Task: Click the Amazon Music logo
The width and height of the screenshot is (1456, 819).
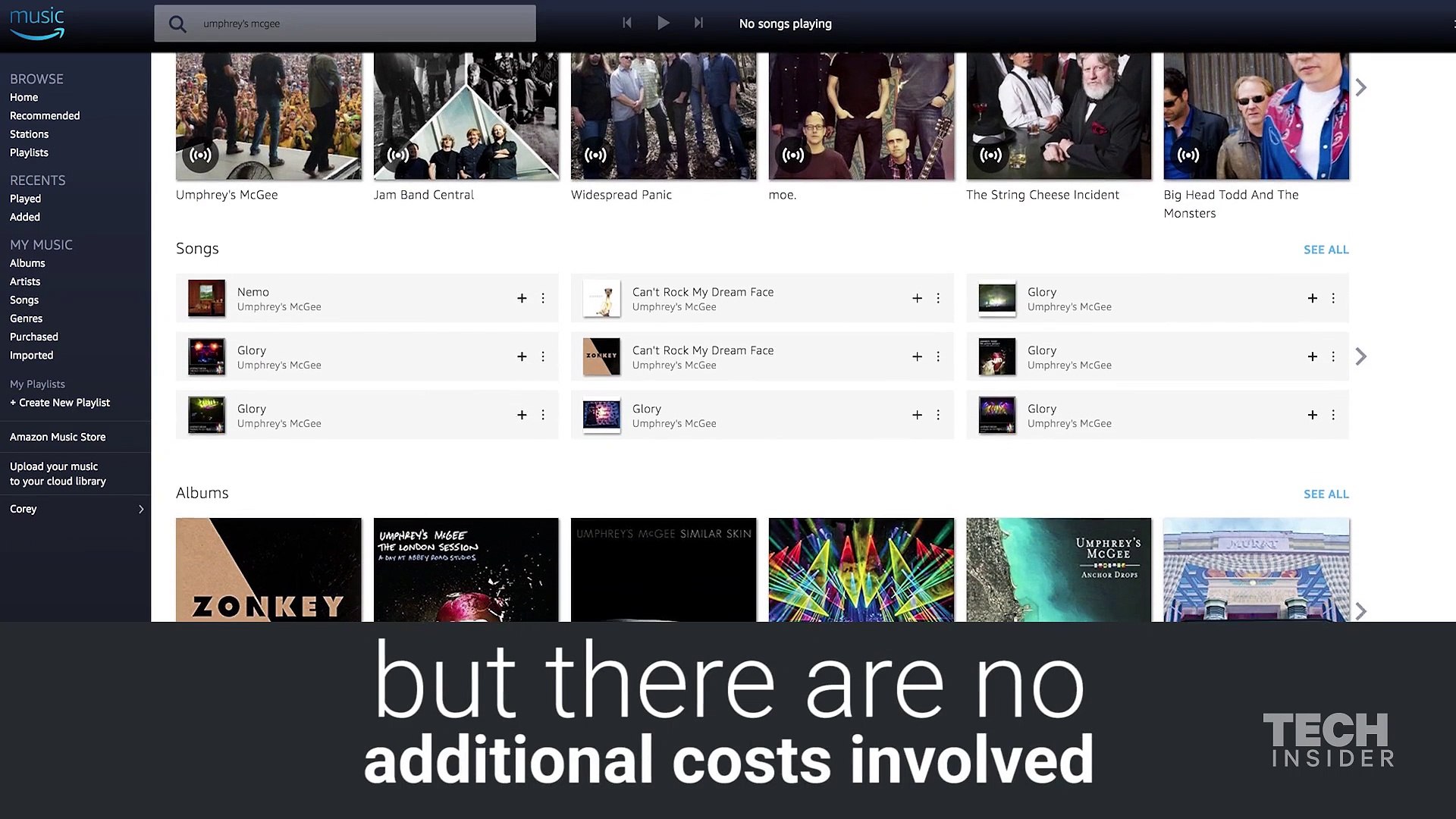Action: click(x=37, y=23)
